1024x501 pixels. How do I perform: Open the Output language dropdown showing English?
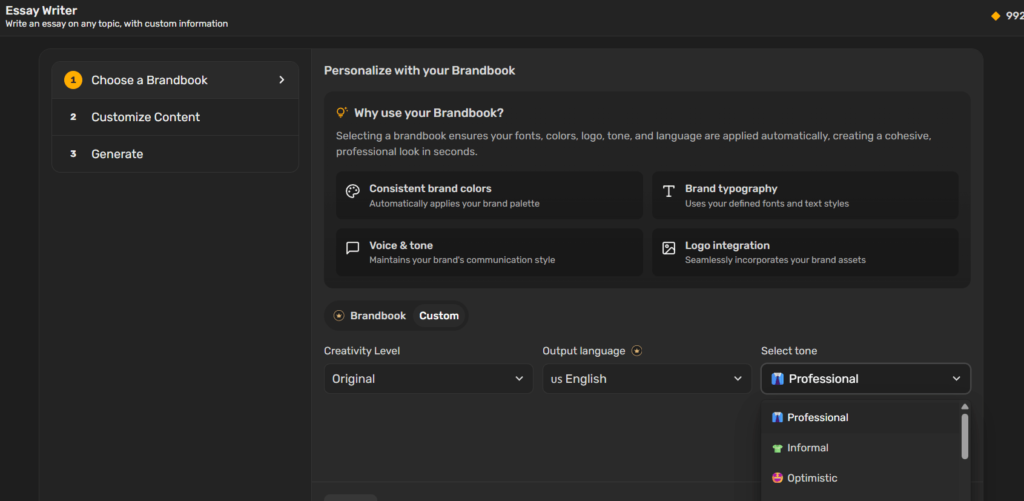(647, 379)
